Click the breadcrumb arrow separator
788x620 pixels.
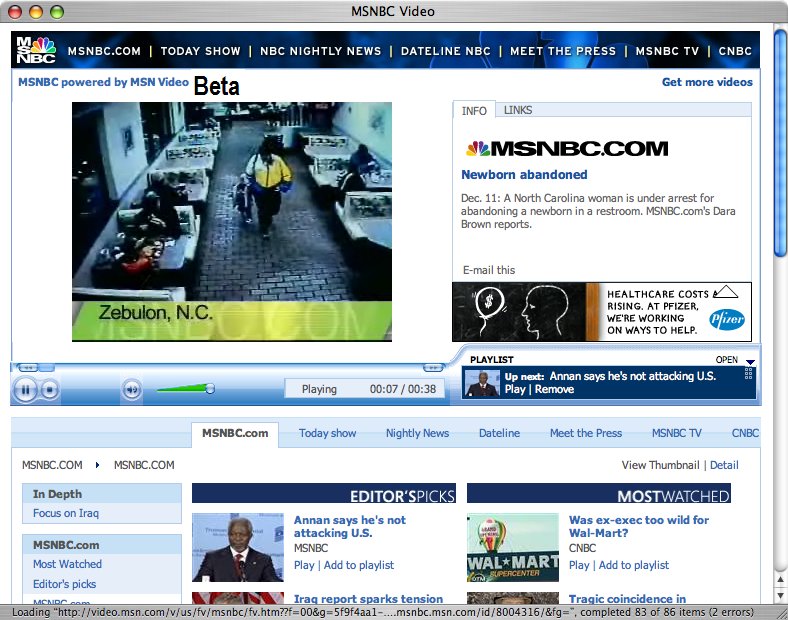click(x=97, y=465)
